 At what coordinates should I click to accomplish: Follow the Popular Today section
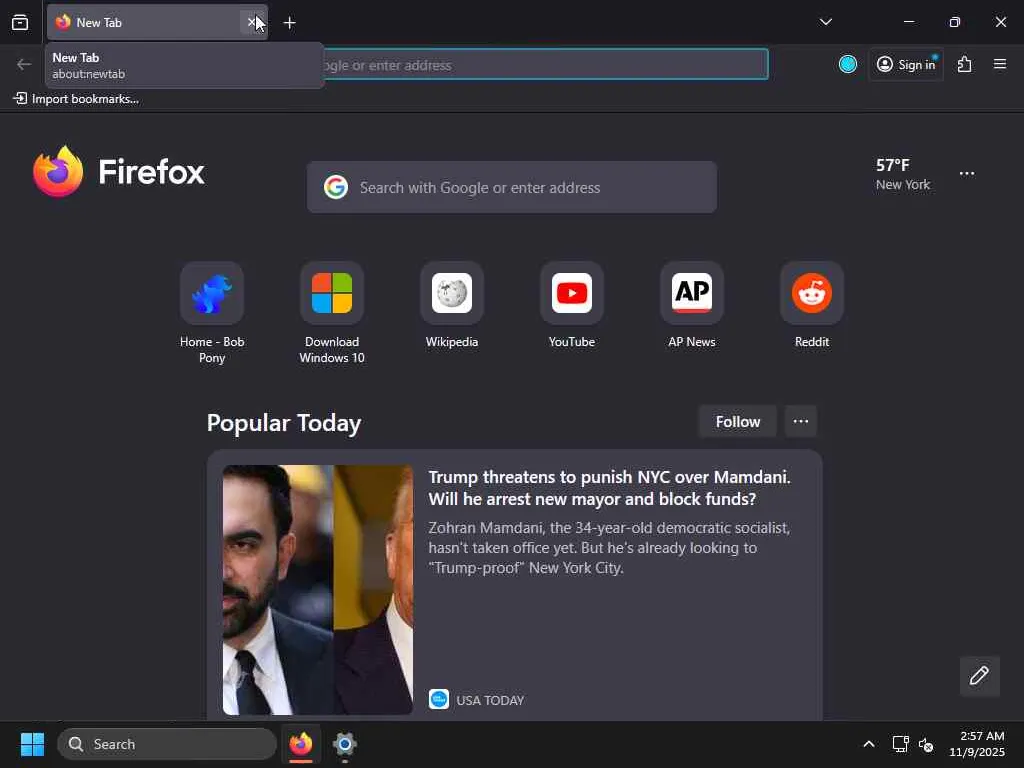pyautogui.click(x=737, y=422)
